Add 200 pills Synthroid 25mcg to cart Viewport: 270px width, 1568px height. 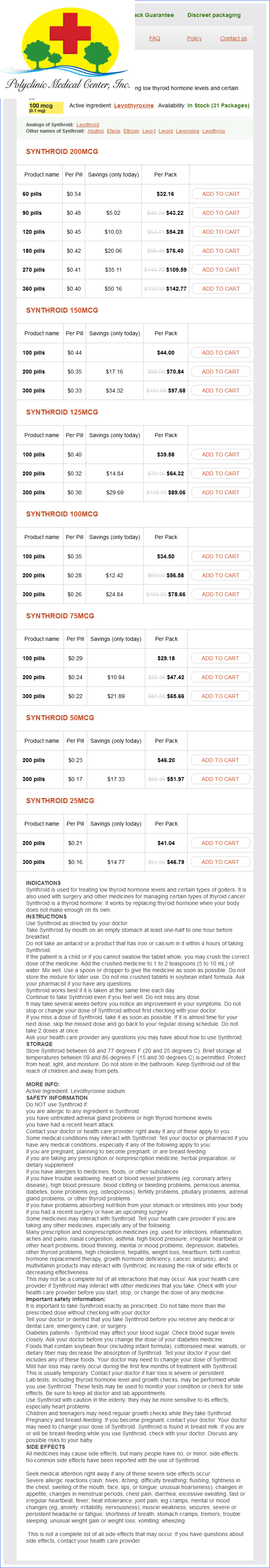tap(221, 843)
